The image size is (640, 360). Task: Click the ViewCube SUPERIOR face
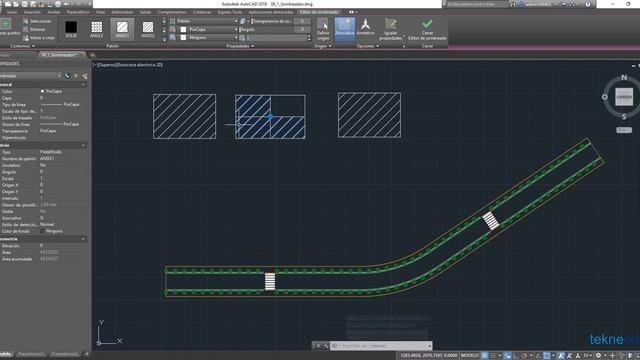click(624, 97)
